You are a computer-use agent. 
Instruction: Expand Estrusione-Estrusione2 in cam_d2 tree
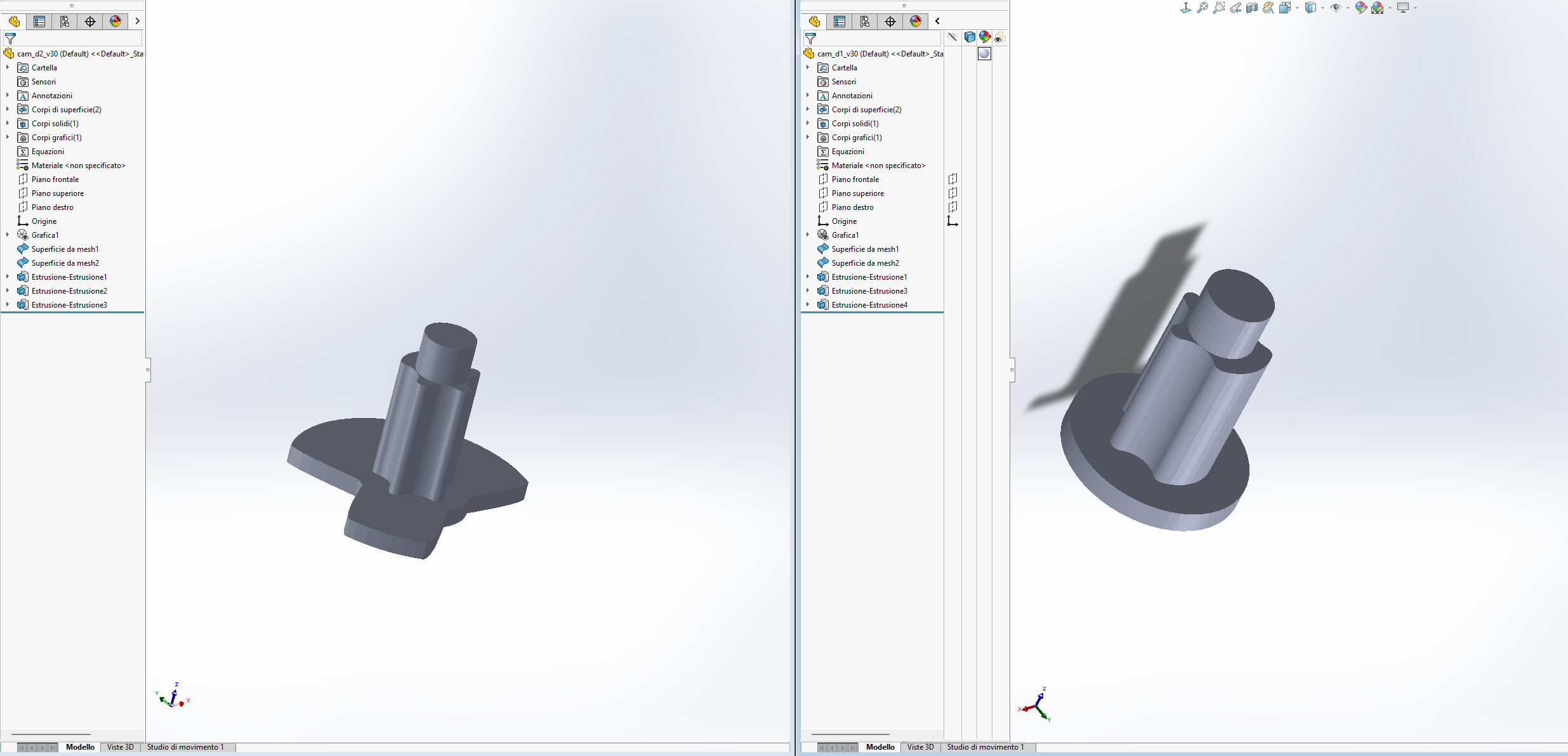[x=8, y=290]
